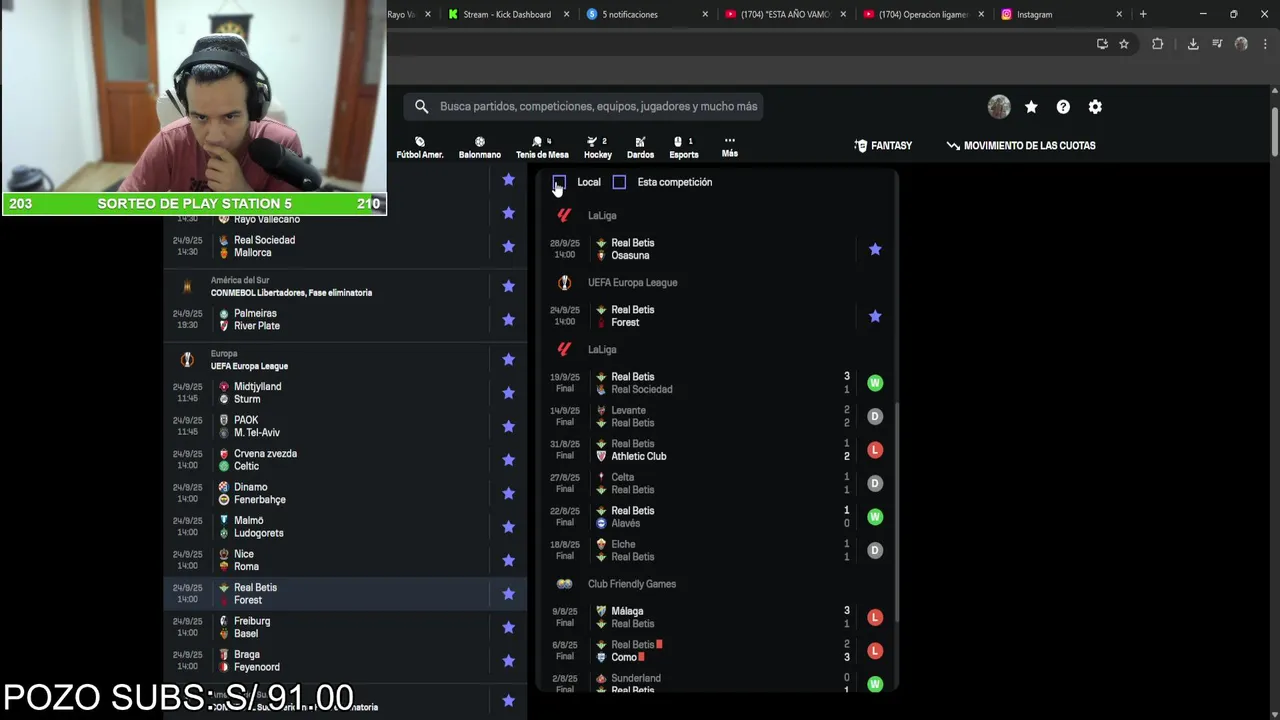Open site settings gear icon
Screen dimensions: 1280x720
[x=1095, y=107]
